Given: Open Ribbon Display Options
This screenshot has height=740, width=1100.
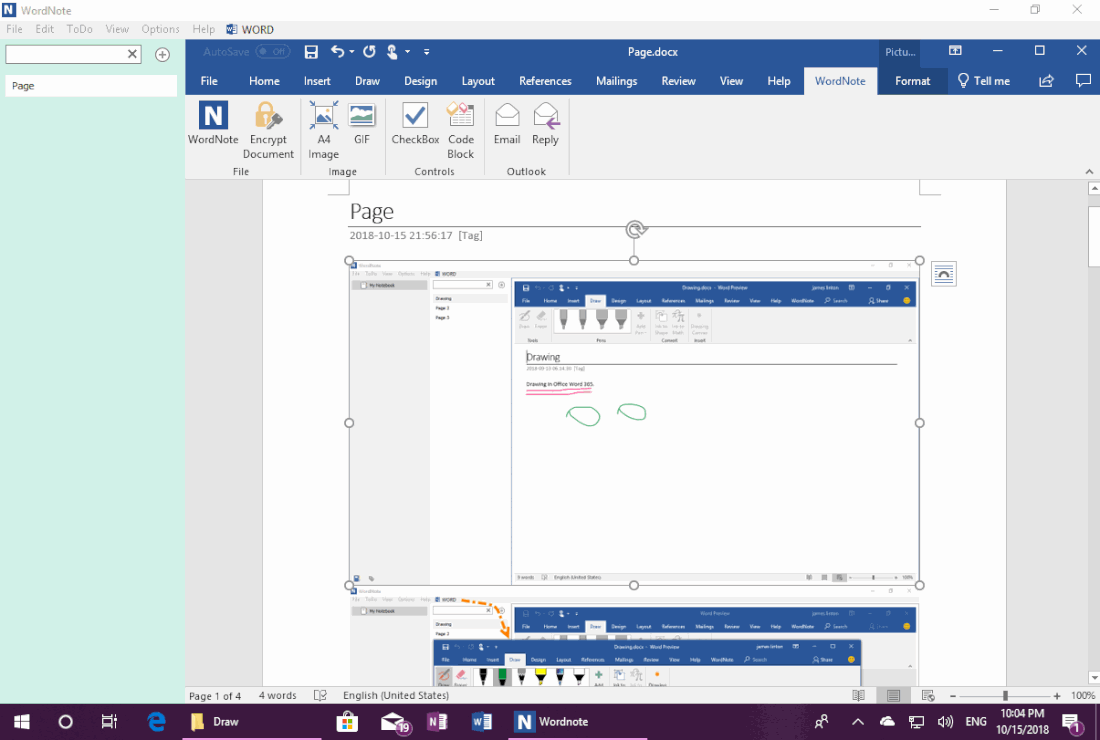Looking at the screenshot, I should (955, 51).
